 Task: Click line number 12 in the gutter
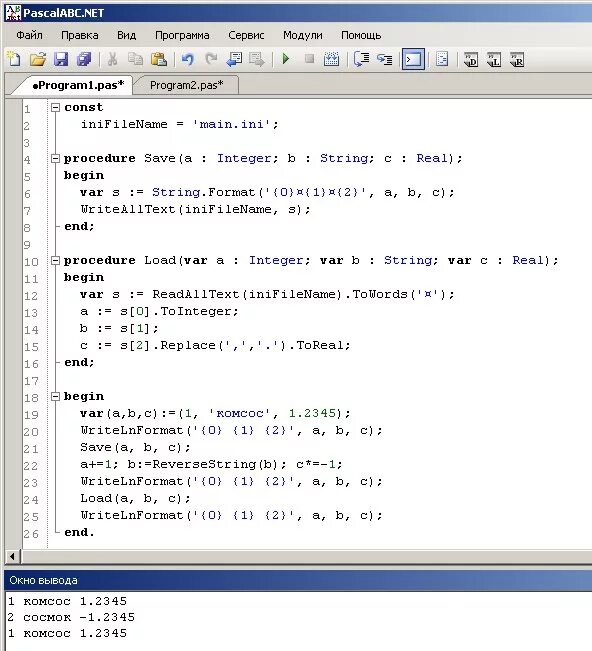click(31, 296)
